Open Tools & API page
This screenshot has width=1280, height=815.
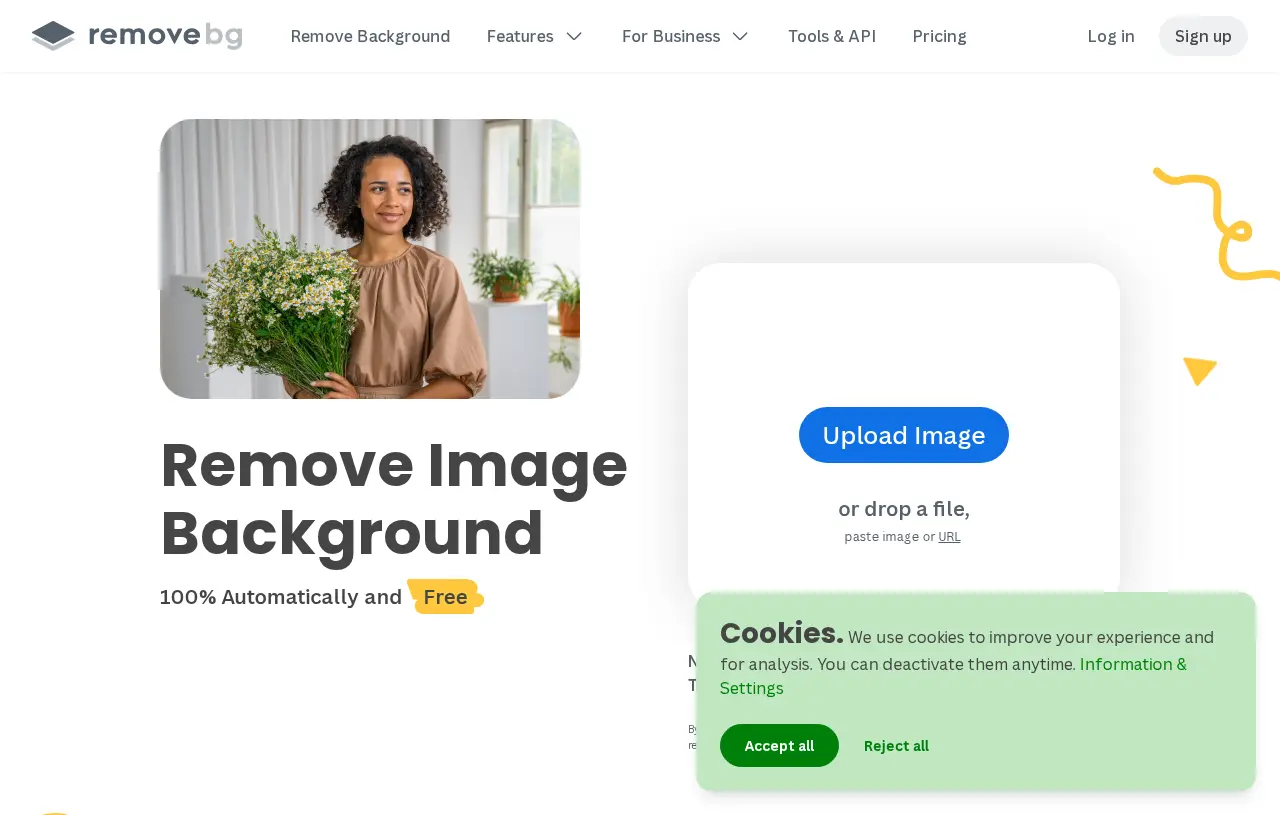click(x=832, y=36)
